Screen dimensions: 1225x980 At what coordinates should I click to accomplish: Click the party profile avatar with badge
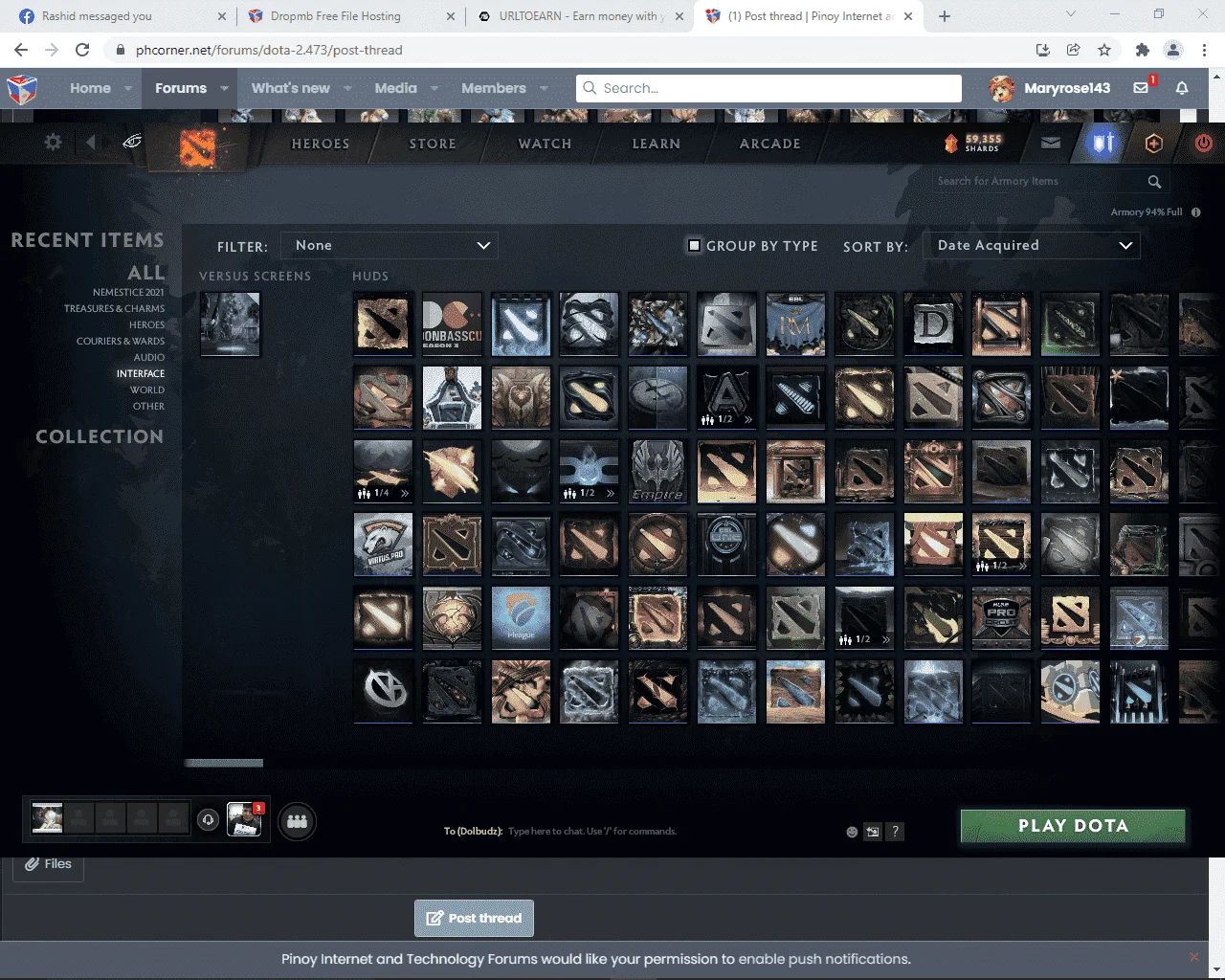[x=244, y=820]
